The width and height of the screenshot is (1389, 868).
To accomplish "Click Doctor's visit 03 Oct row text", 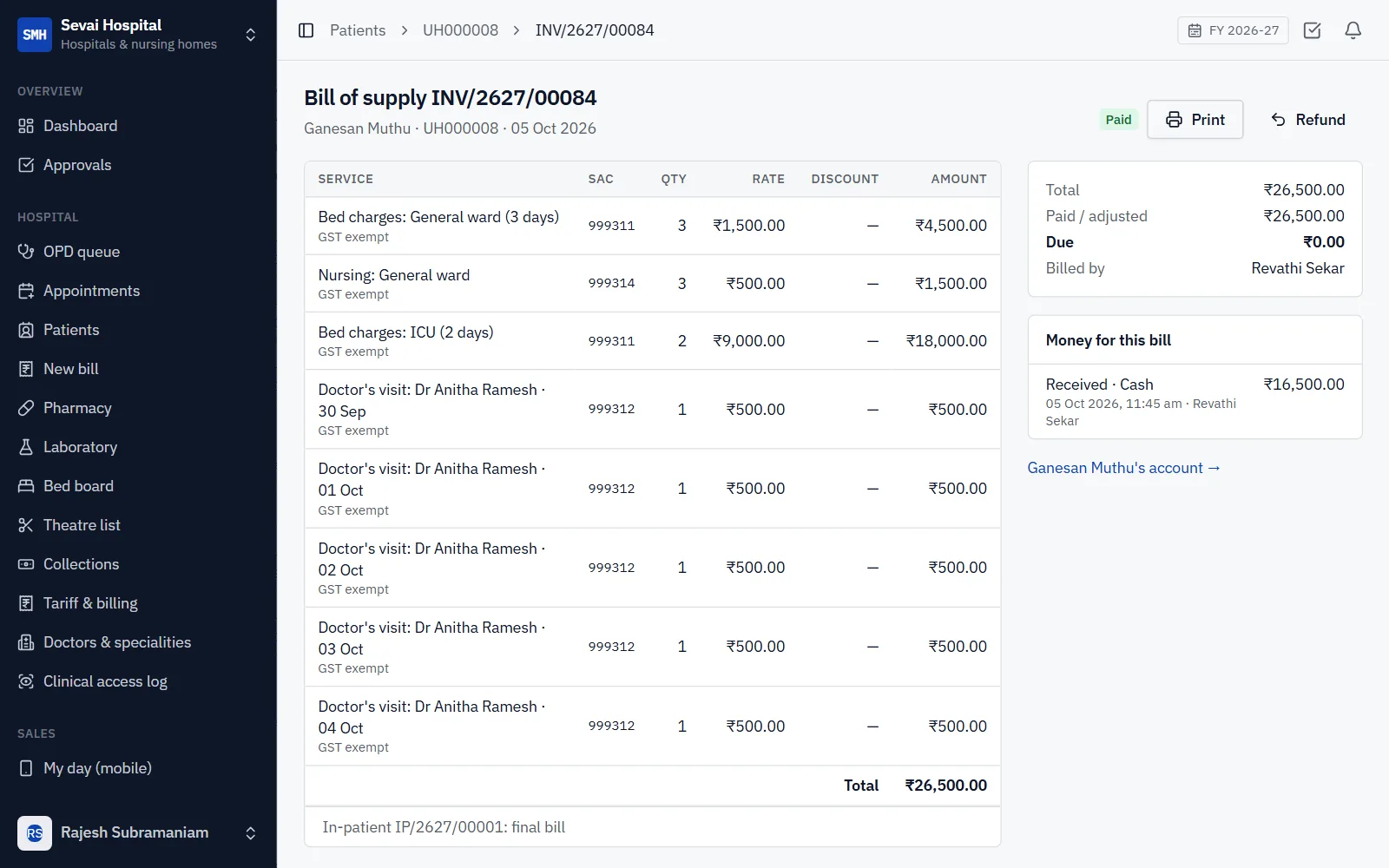I will 431,638.
